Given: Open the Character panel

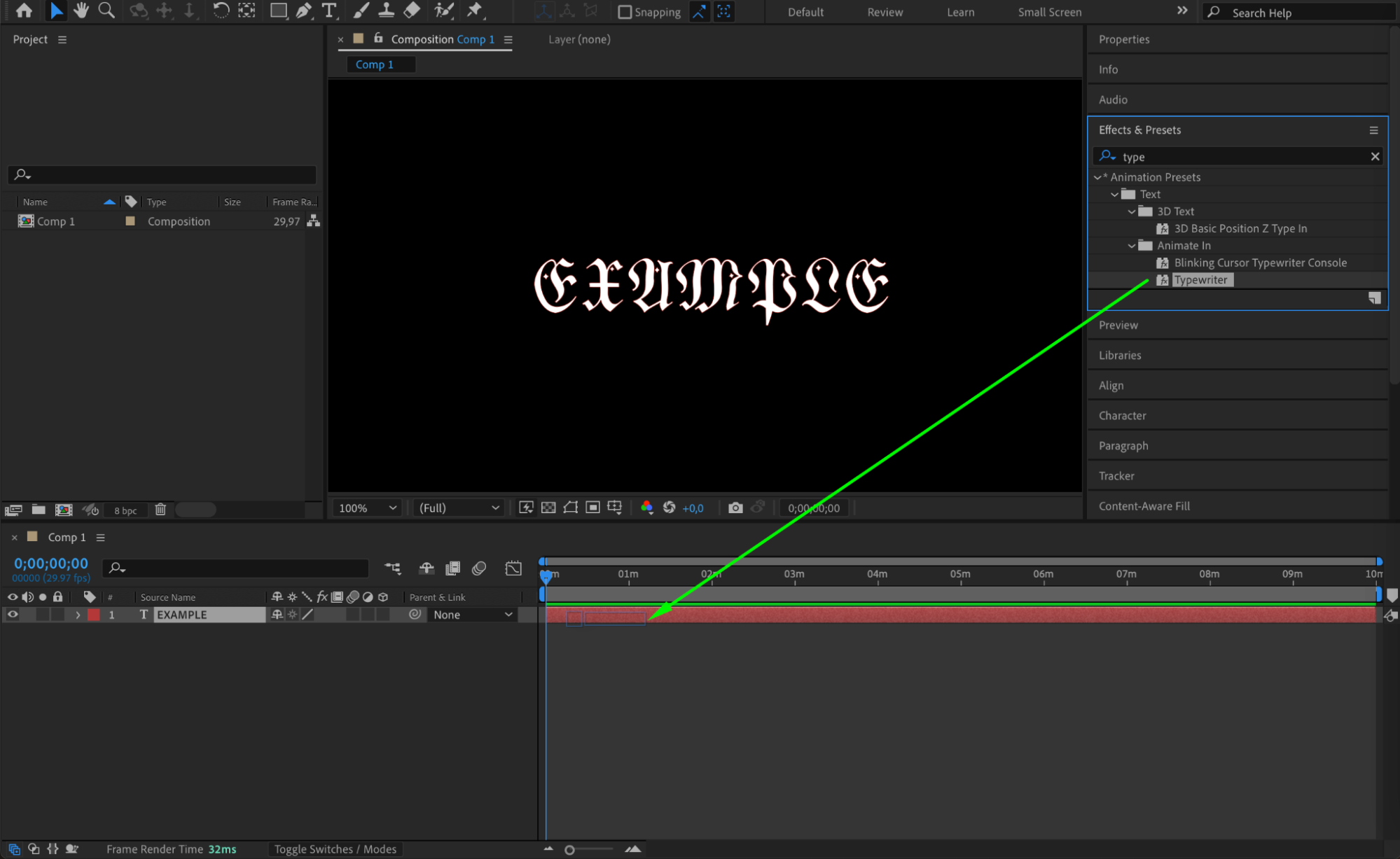Looking at the screenshot, I should click(x=1122, y=415).
